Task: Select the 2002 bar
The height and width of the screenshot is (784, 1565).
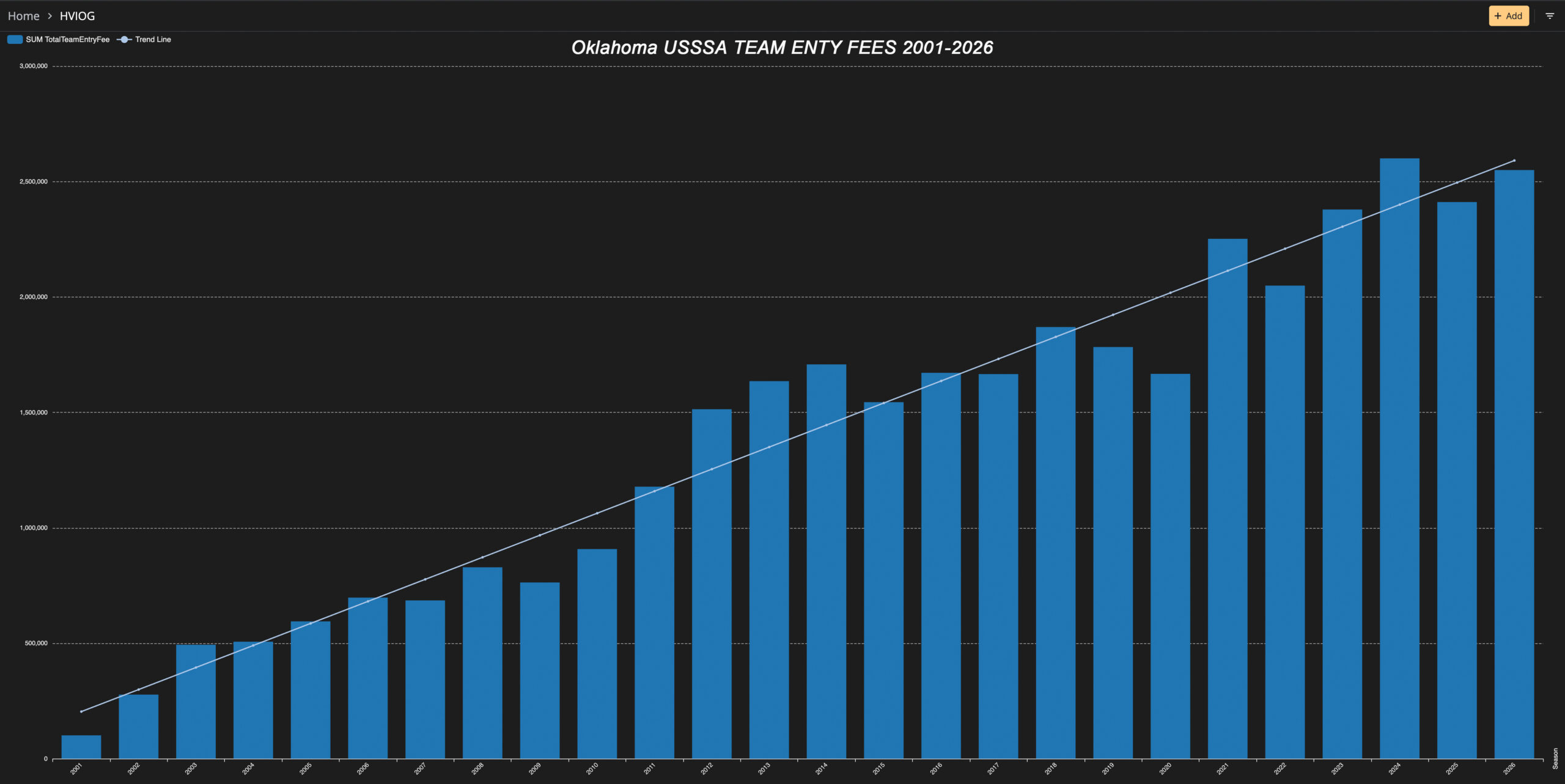Action: pyautogui.click(x=138, y=727)
